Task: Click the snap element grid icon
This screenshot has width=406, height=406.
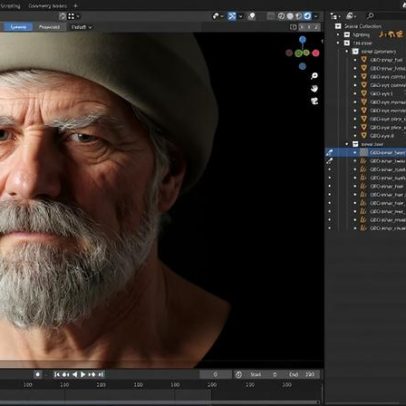Action: point(71,16)
